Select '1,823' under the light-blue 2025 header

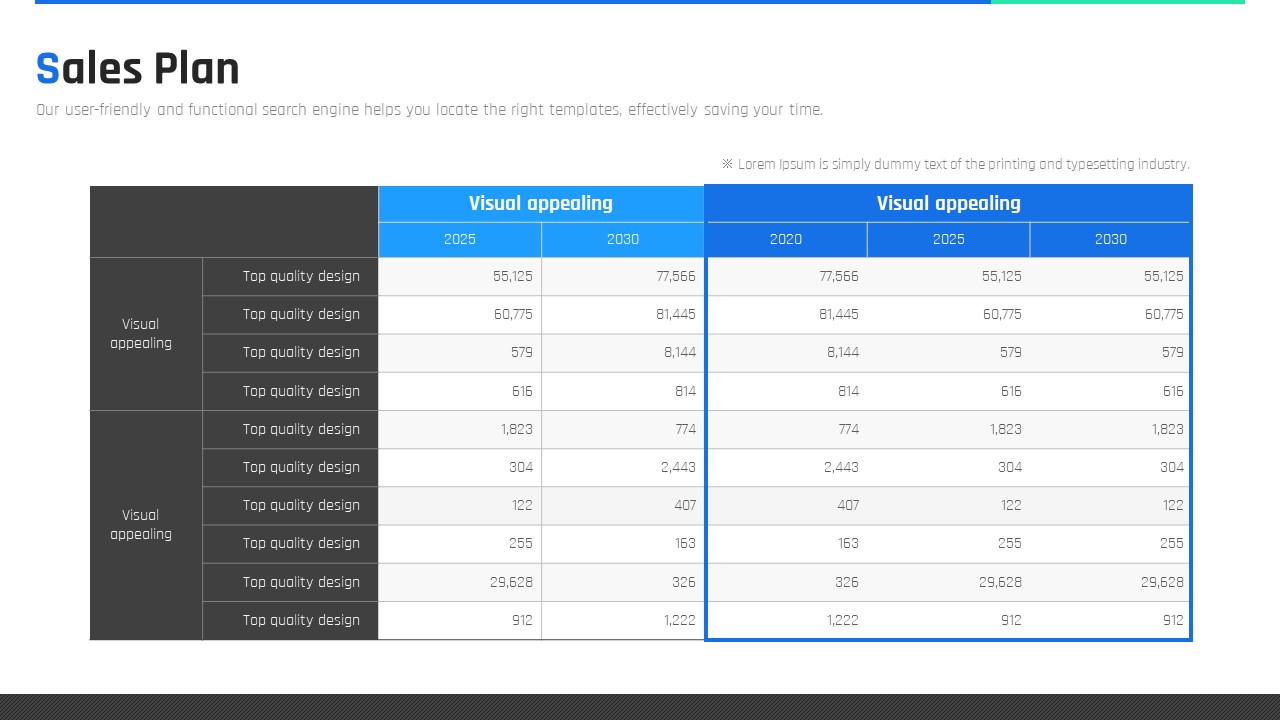tap(517, 429)
